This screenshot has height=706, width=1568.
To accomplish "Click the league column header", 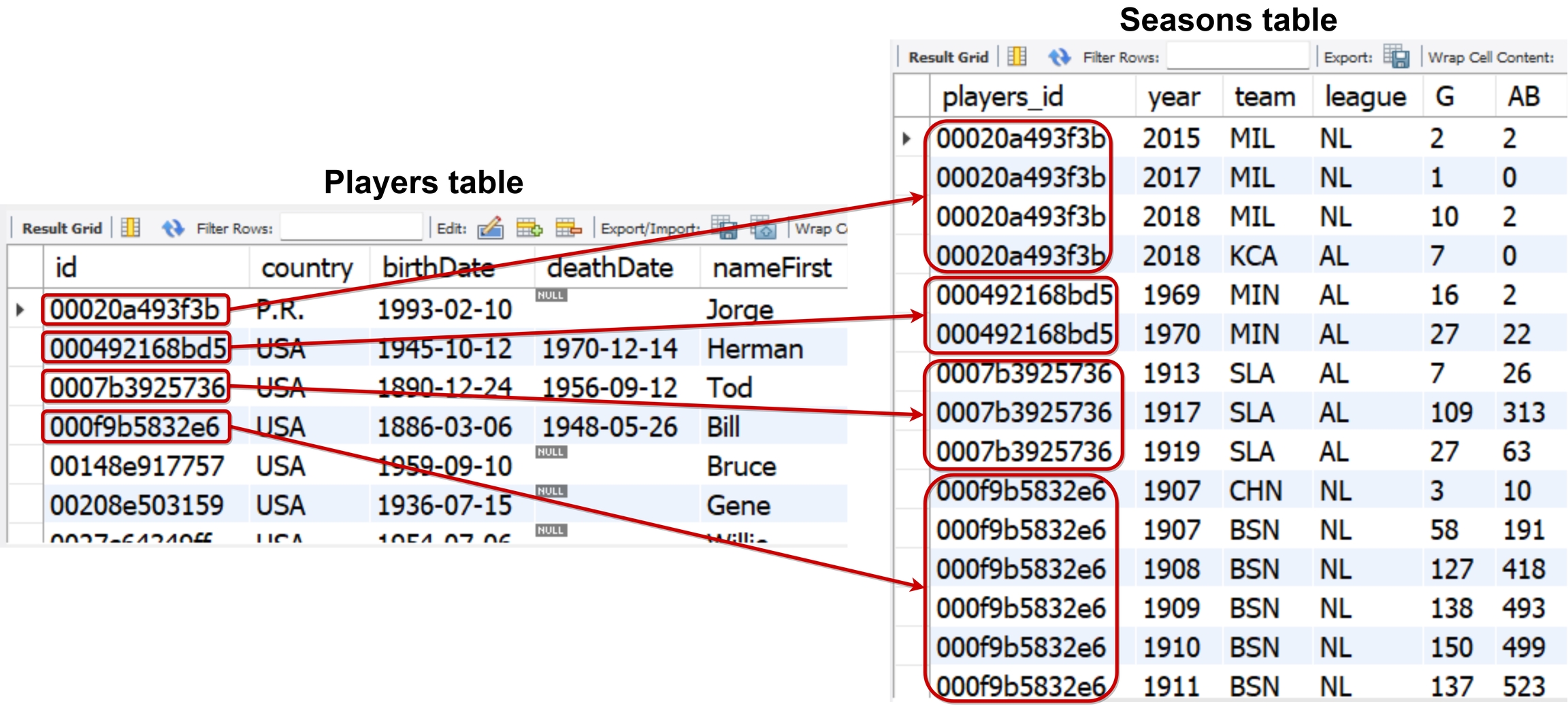I will pos(1365,97).
